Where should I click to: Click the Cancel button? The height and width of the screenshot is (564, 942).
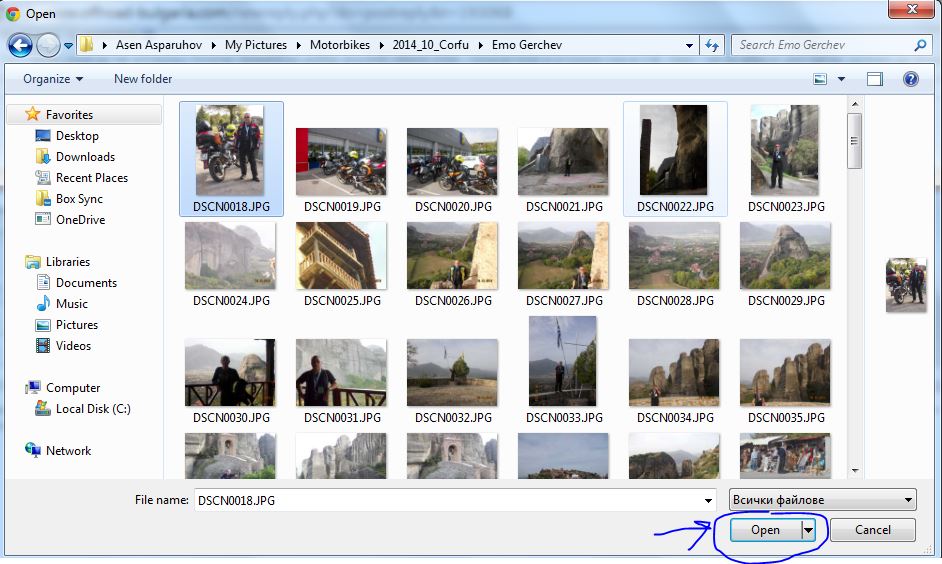[x=873, y=530]
